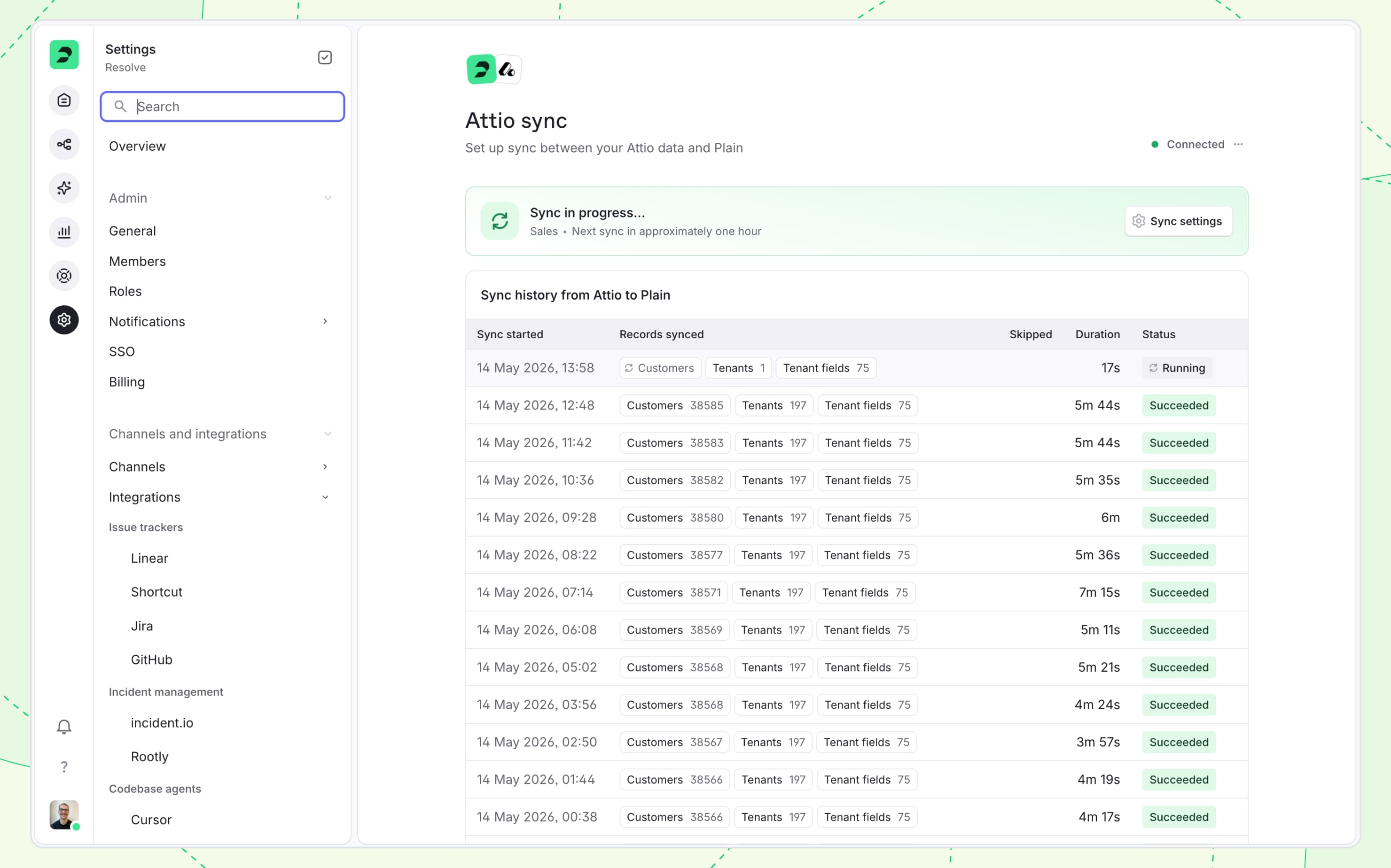
Task: Open Sync settings
Action: (x=1179, y=221)
